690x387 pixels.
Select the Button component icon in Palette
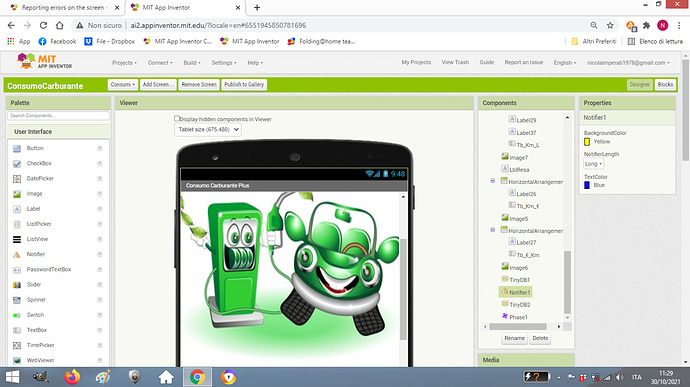[x=17, y=148]
